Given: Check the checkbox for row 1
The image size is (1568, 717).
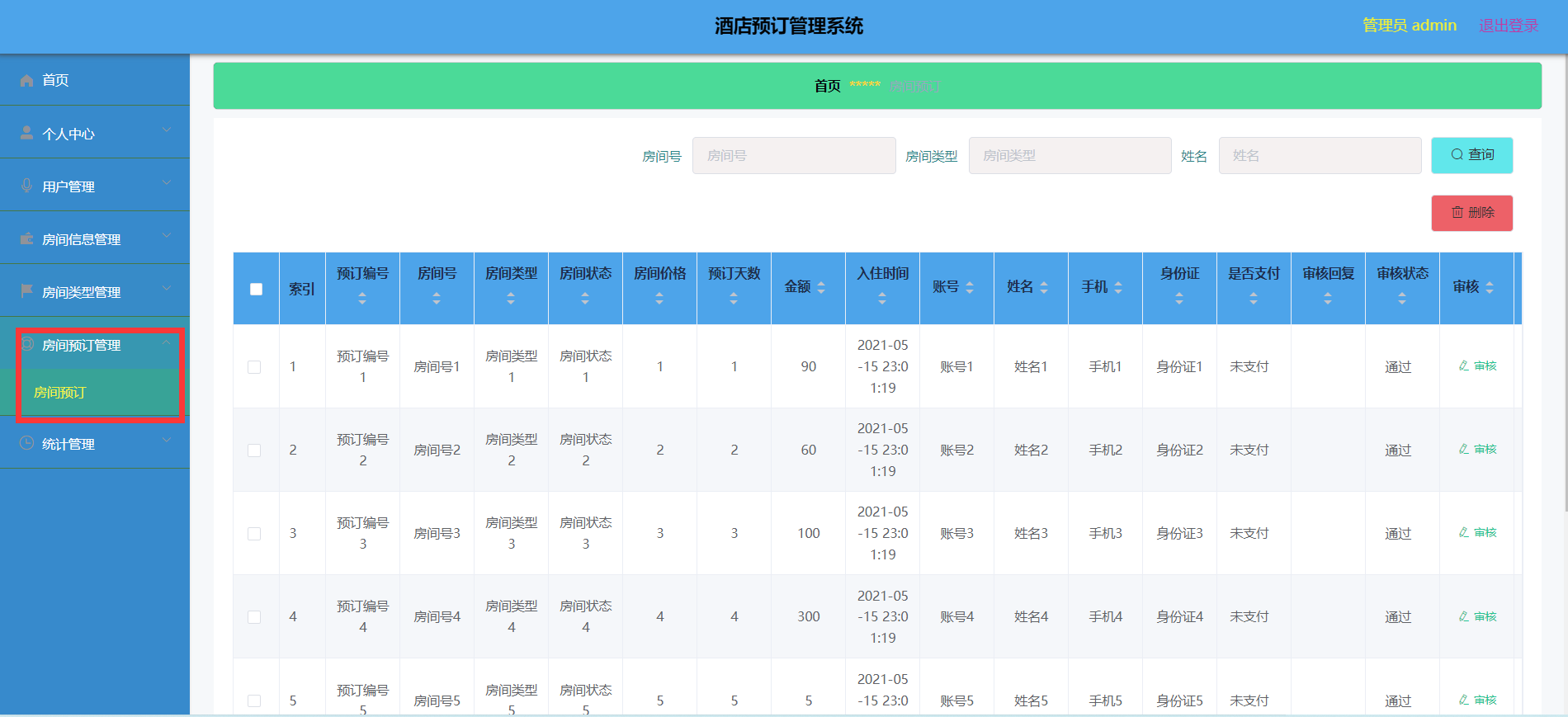Looking at the screenshot, I should click(x=254, y=367).
